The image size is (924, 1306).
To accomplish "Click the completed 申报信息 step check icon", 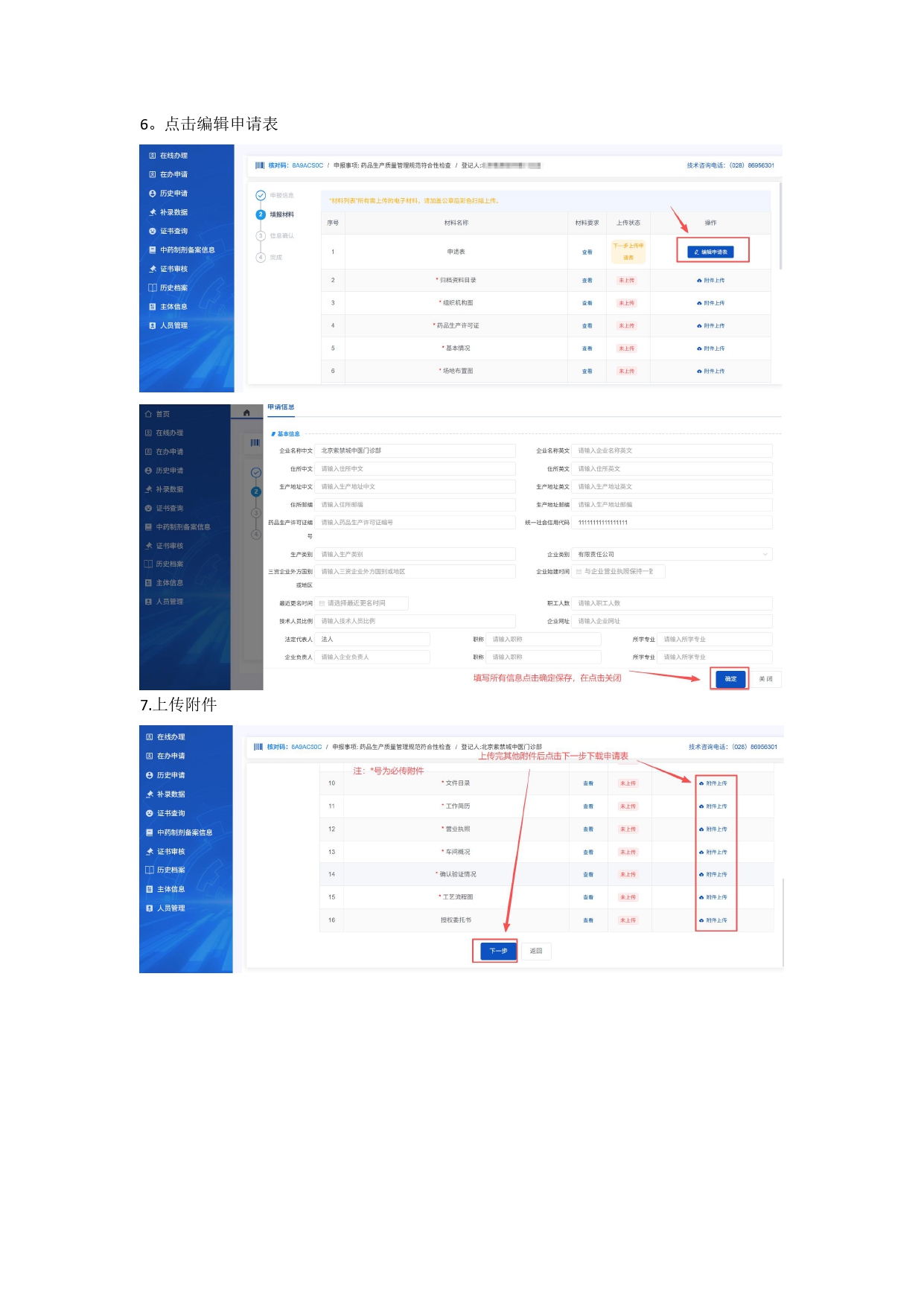I will pos(261,195).
